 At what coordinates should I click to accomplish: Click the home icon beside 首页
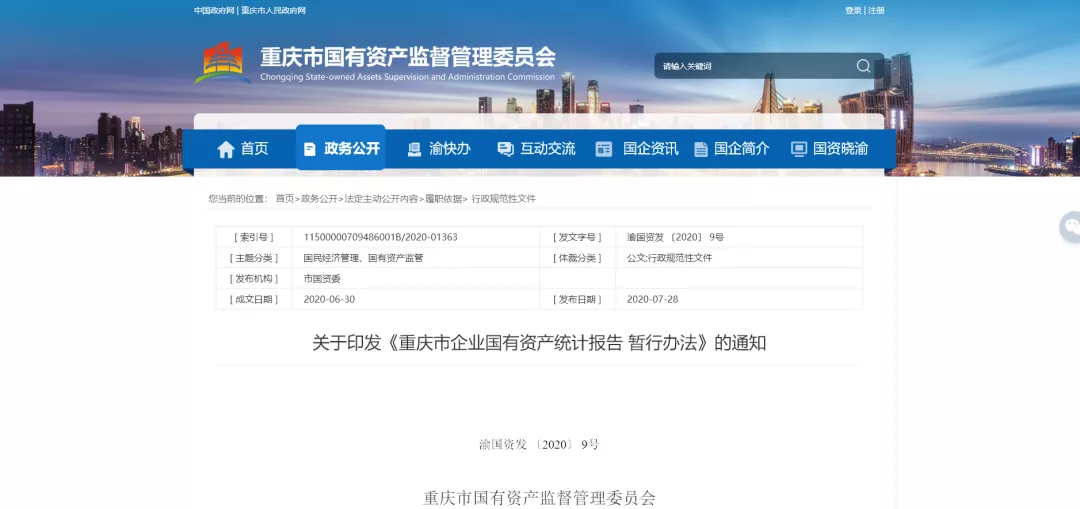(x=226, y=149)
